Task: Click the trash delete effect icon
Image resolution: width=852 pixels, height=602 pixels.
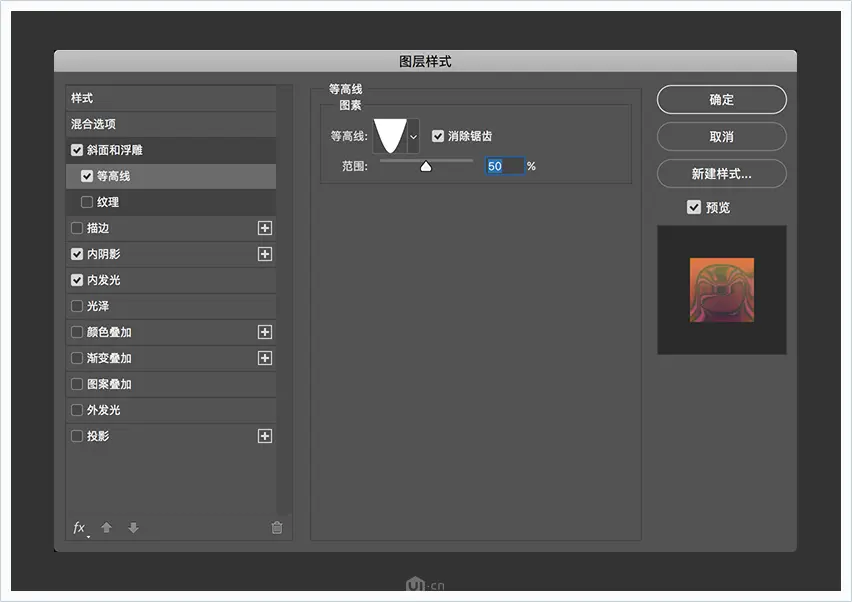Action: point(277,528)
